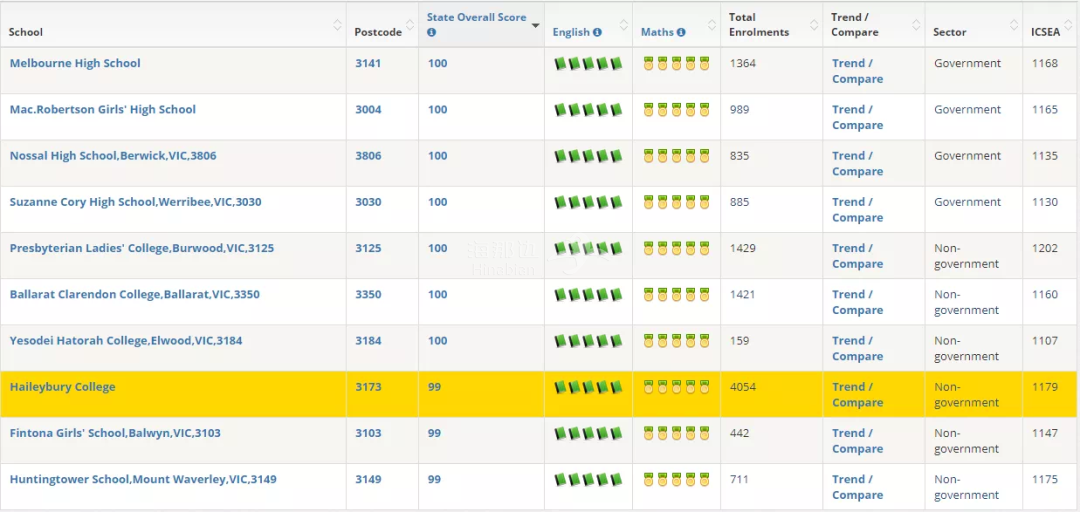
Task: Toggle State Overall Score sort arrow
Action: click(x=535, y=25)
